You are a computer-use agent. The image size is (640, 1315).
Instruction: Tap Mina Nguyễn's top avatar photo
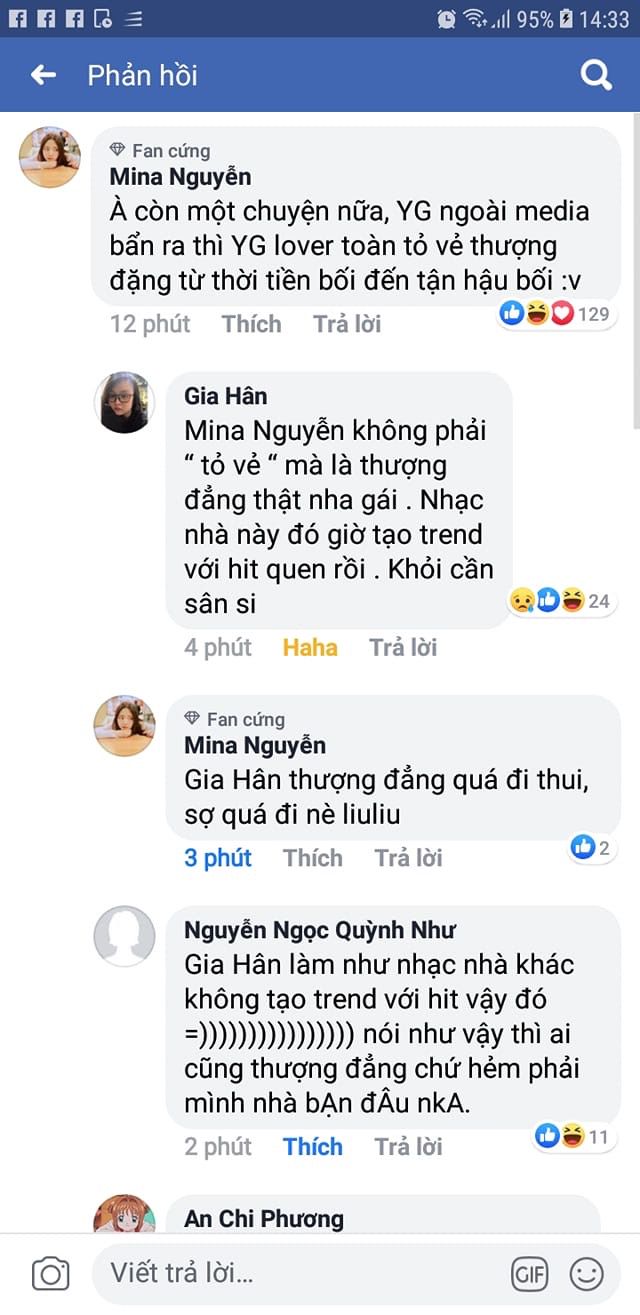click(x=50, y=157)
